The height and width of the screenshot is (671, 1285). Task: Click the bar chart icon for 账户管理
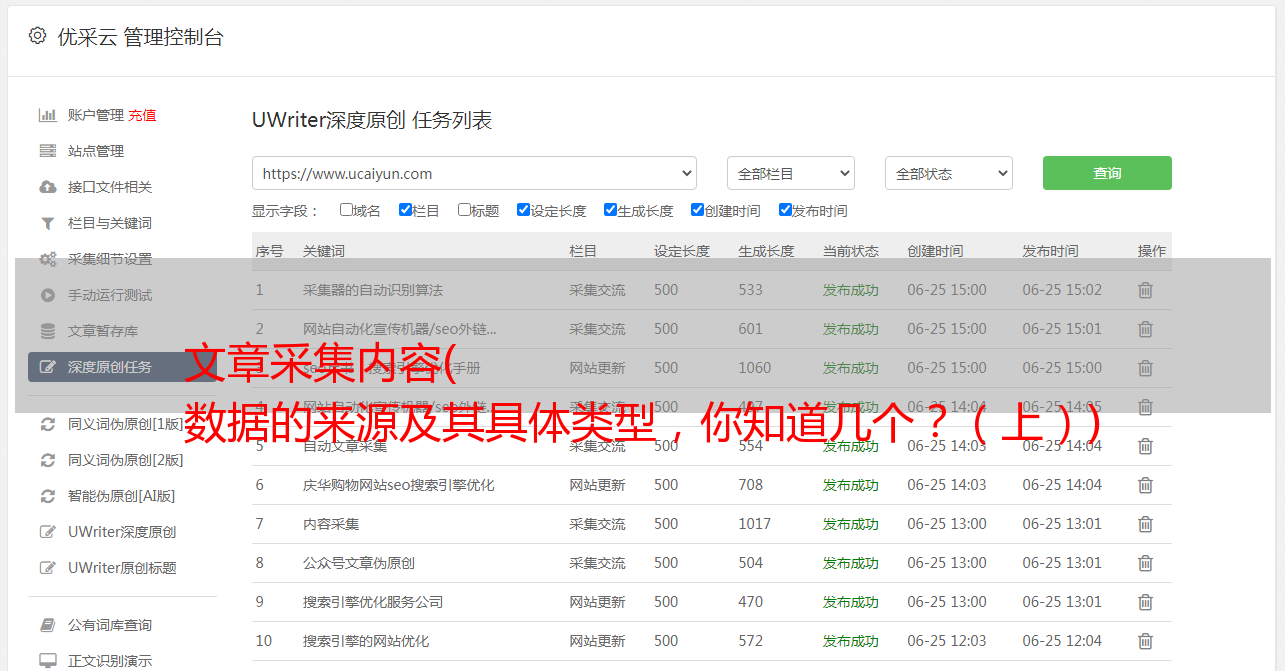coord(47,115)
